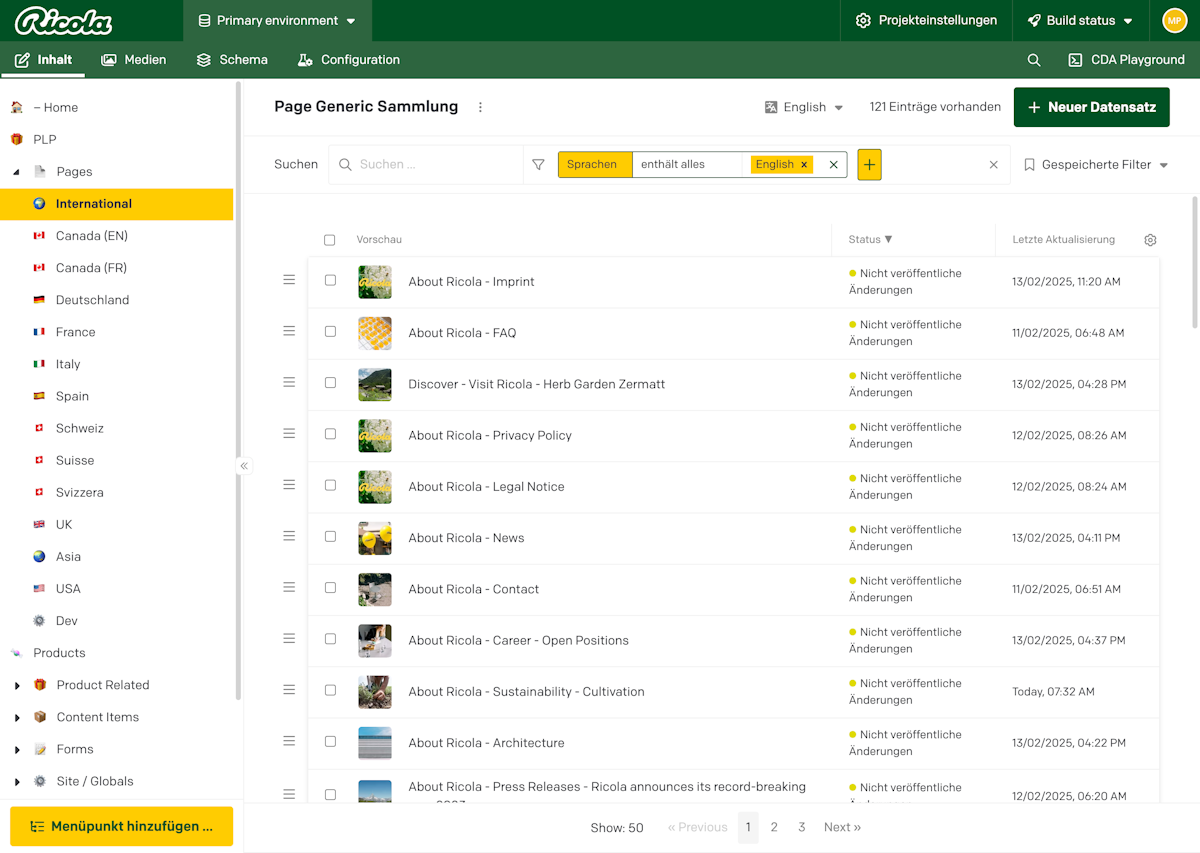1200x853 pixels.
Task: Click the Ricola logo
Action: click(x=63, y=21)
